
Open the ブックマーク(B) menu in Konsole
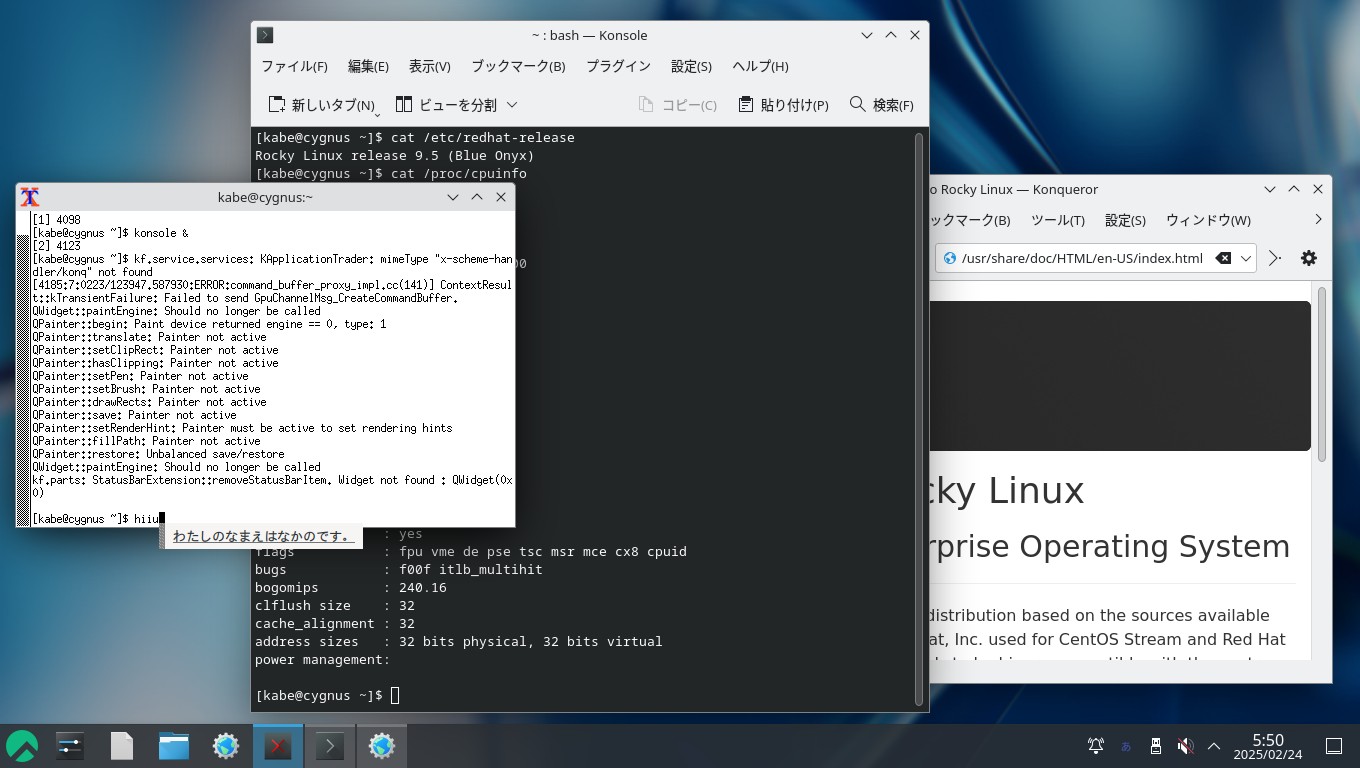coord(518,66)
